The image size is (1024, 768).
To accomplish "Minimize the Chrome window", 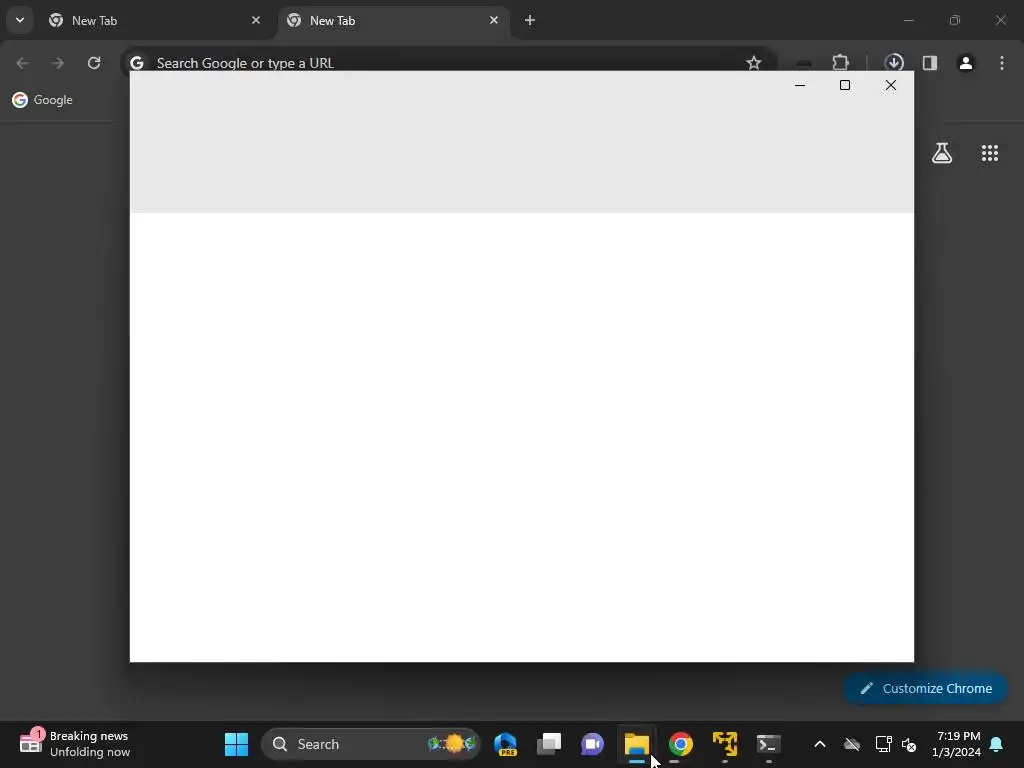I will click(908, 20).
